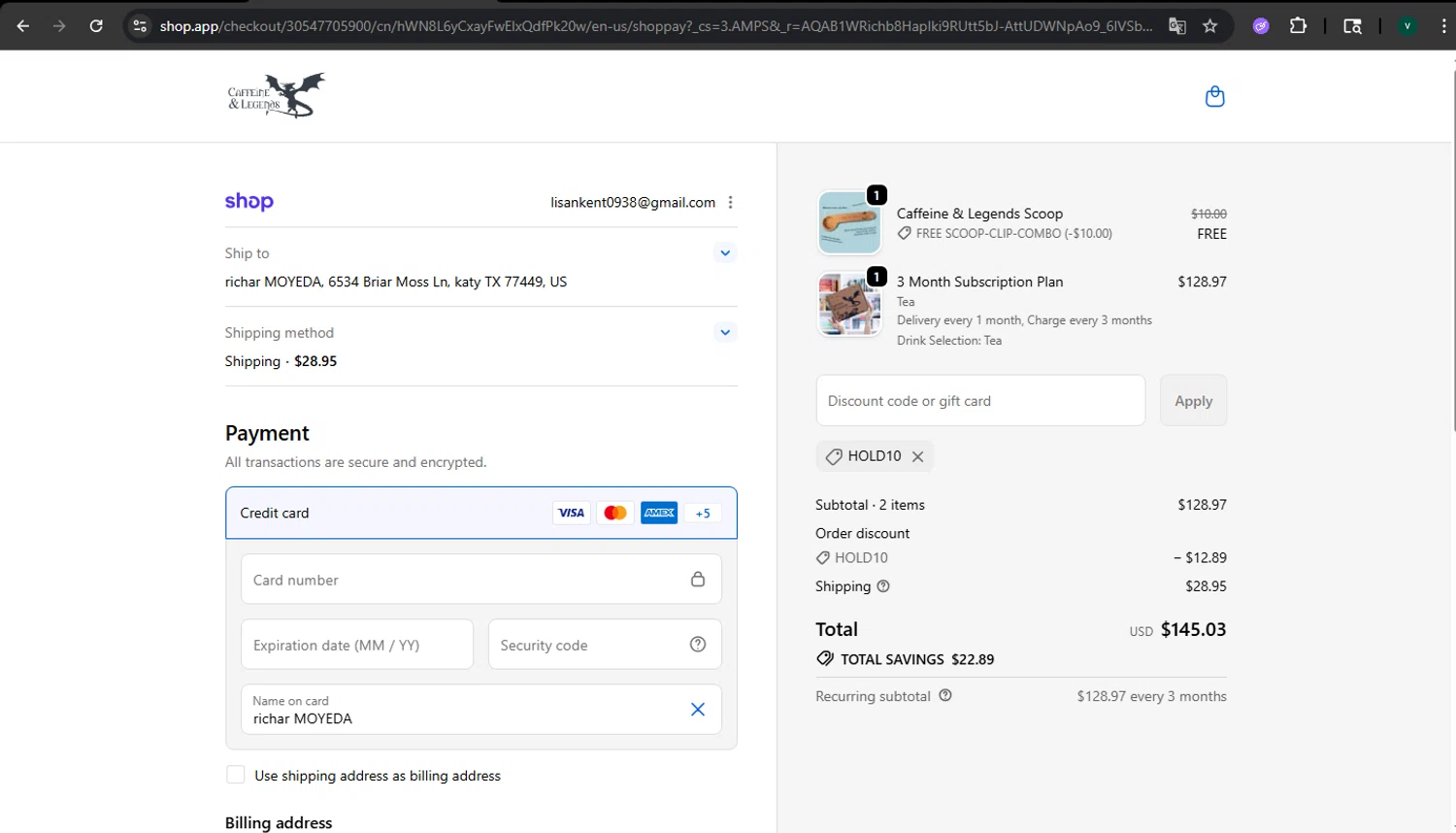Click the Shop Pay logo
The height and width of the screenshot is (833, 1456).
(249, 202)
